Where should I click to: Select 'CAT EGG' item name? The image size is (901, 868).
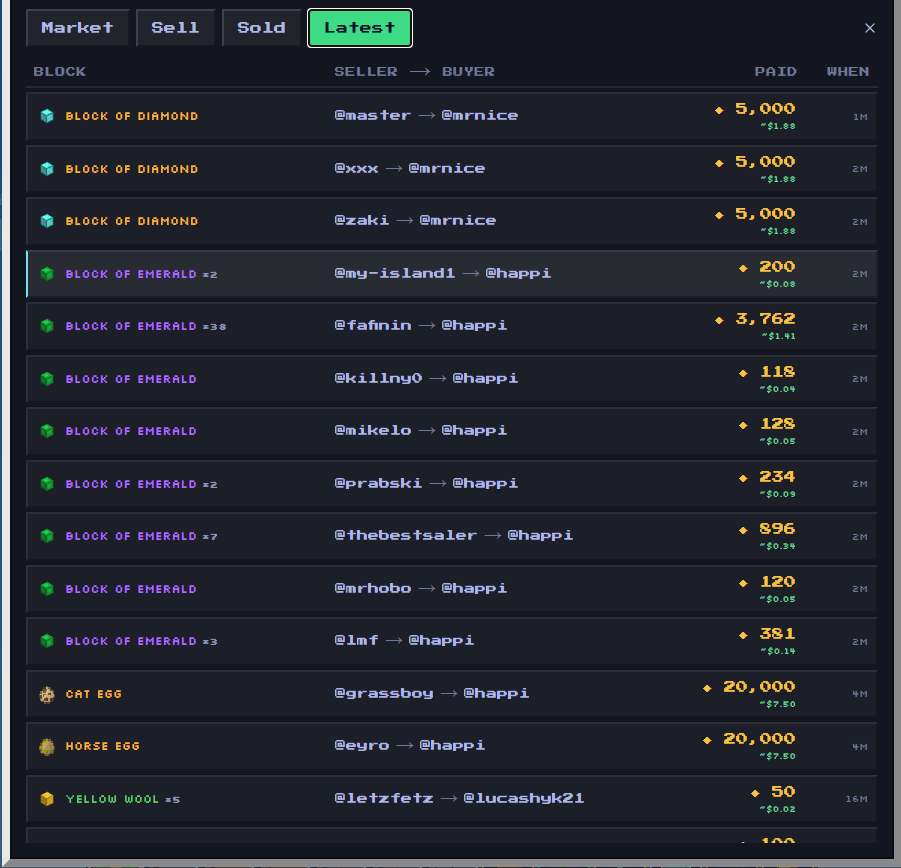[94, 694]
